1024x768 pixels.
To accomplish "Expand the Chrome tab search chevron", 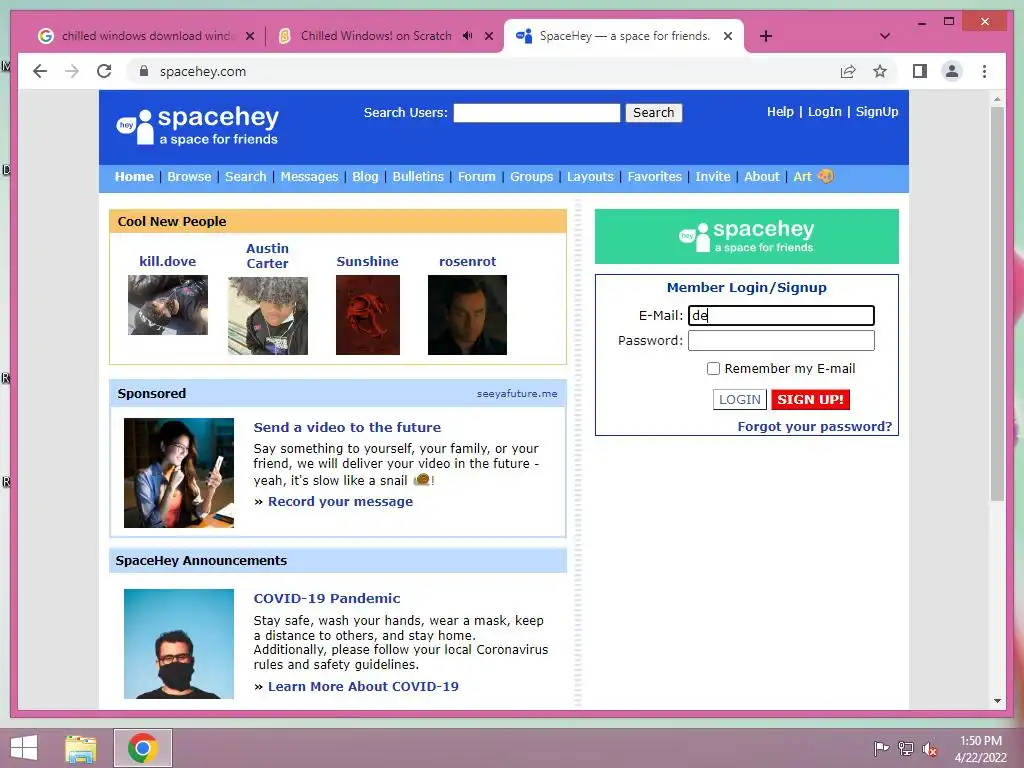I will coord(885,36).
